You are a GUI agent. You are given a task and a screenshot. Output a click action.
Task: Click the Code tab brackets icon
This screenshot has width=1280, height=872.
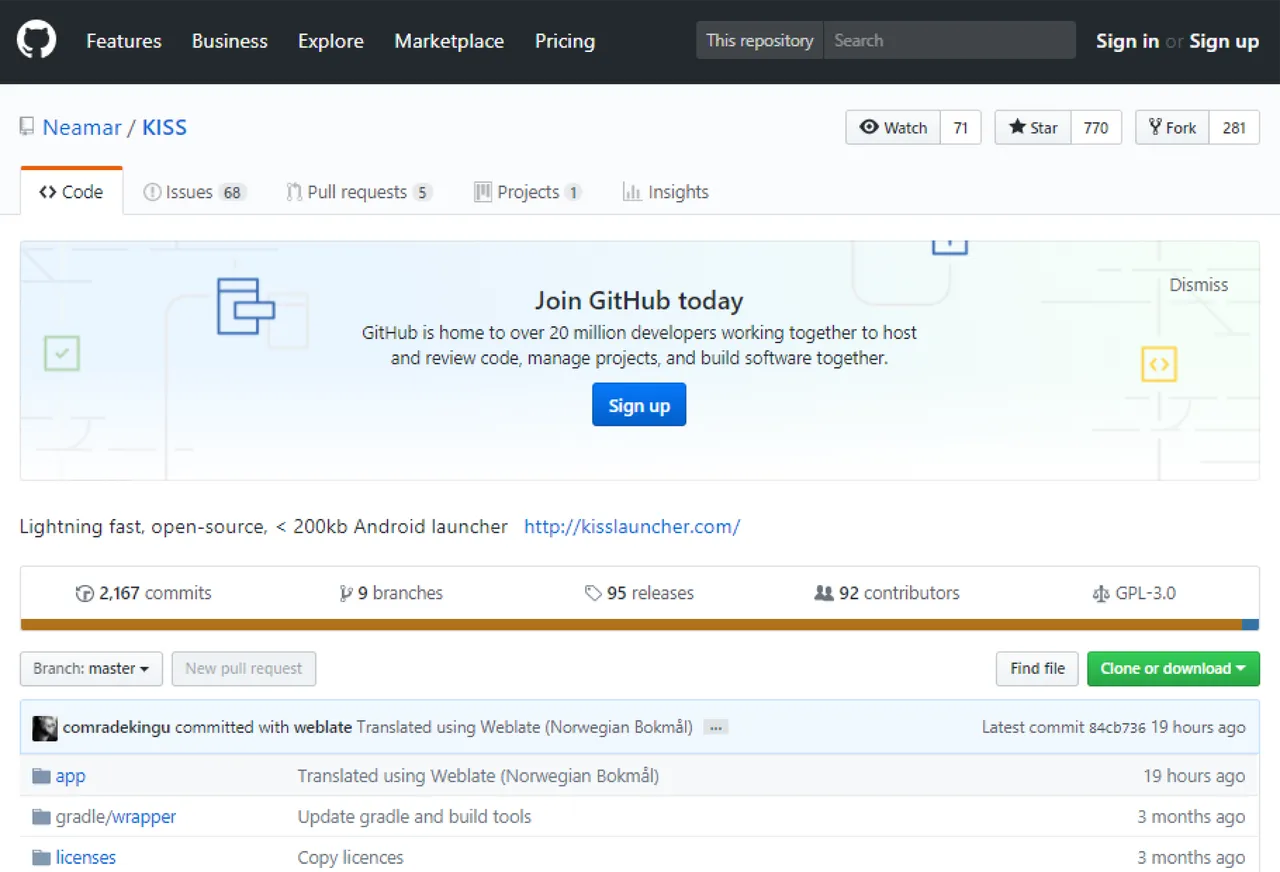47,192
